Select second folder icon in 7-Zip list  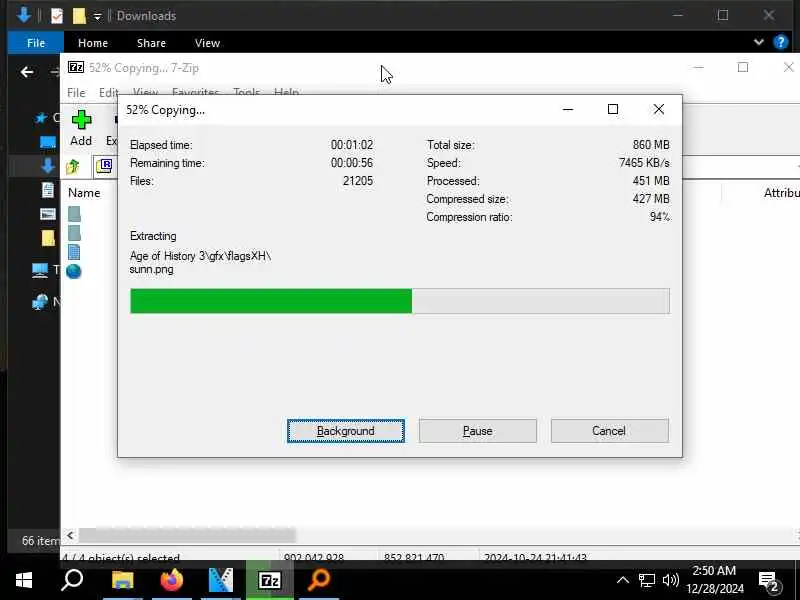pyautogui.click(x=74, y=233)
